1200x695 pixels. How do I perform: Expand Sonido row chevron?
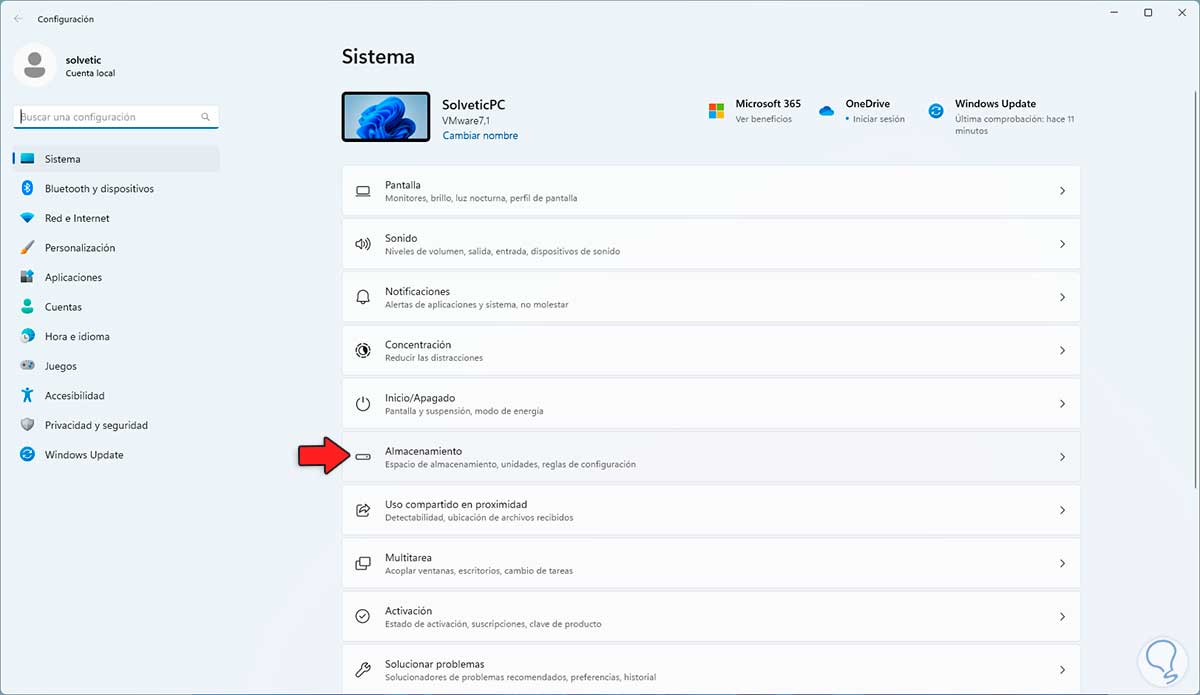[1062, 244]
